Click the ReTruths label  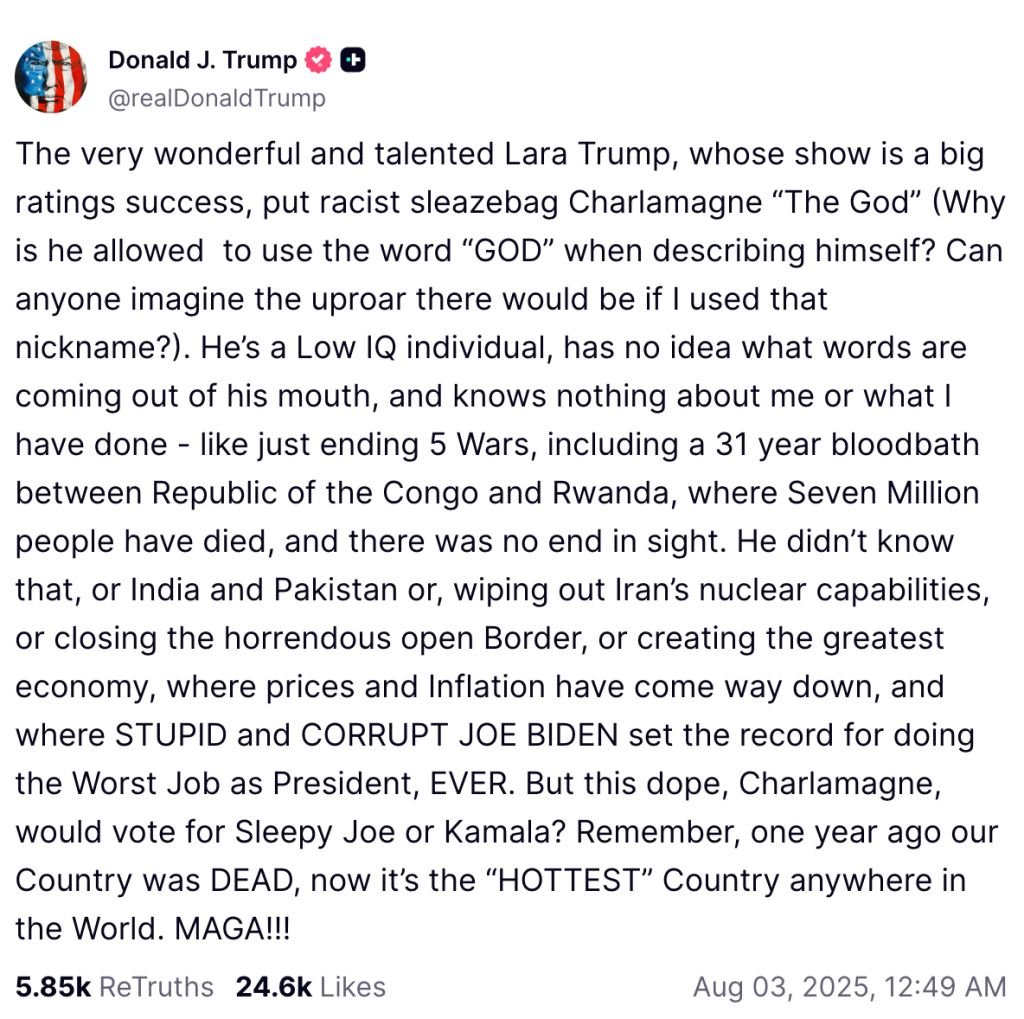point(156,987)
